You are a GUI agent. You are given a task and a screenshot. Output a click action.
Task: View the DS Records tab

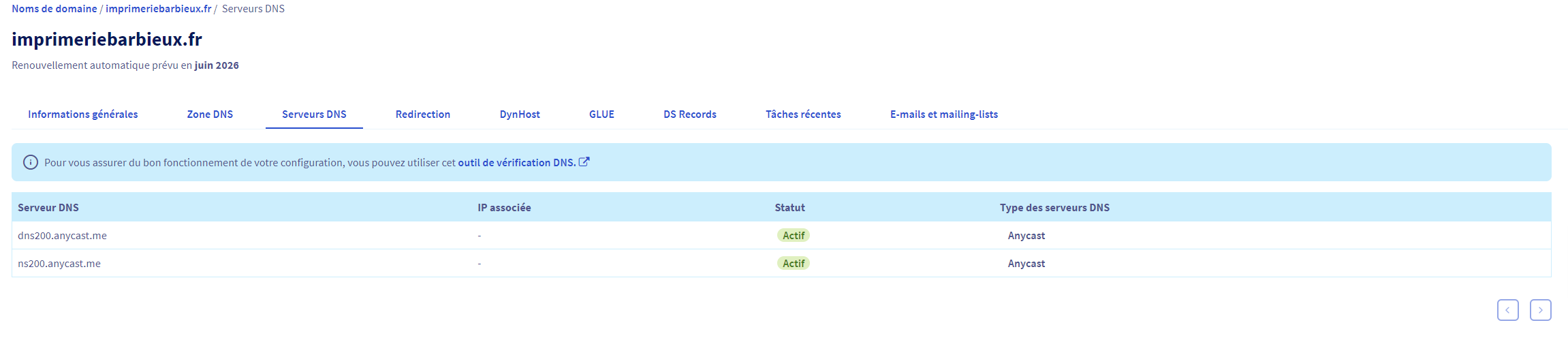tap(689, 114)
